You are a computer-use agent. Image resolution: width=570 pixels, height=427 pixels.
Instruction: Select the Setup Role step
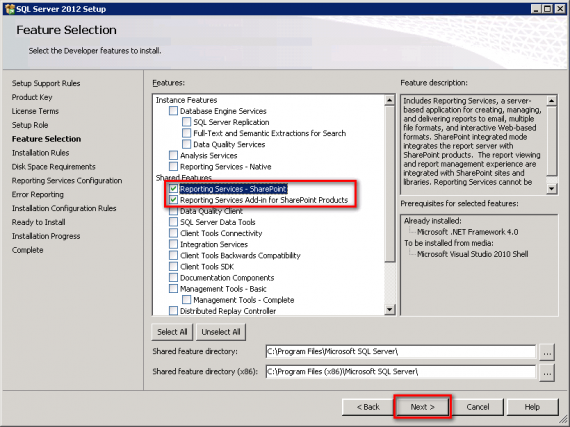pos(30,125)
